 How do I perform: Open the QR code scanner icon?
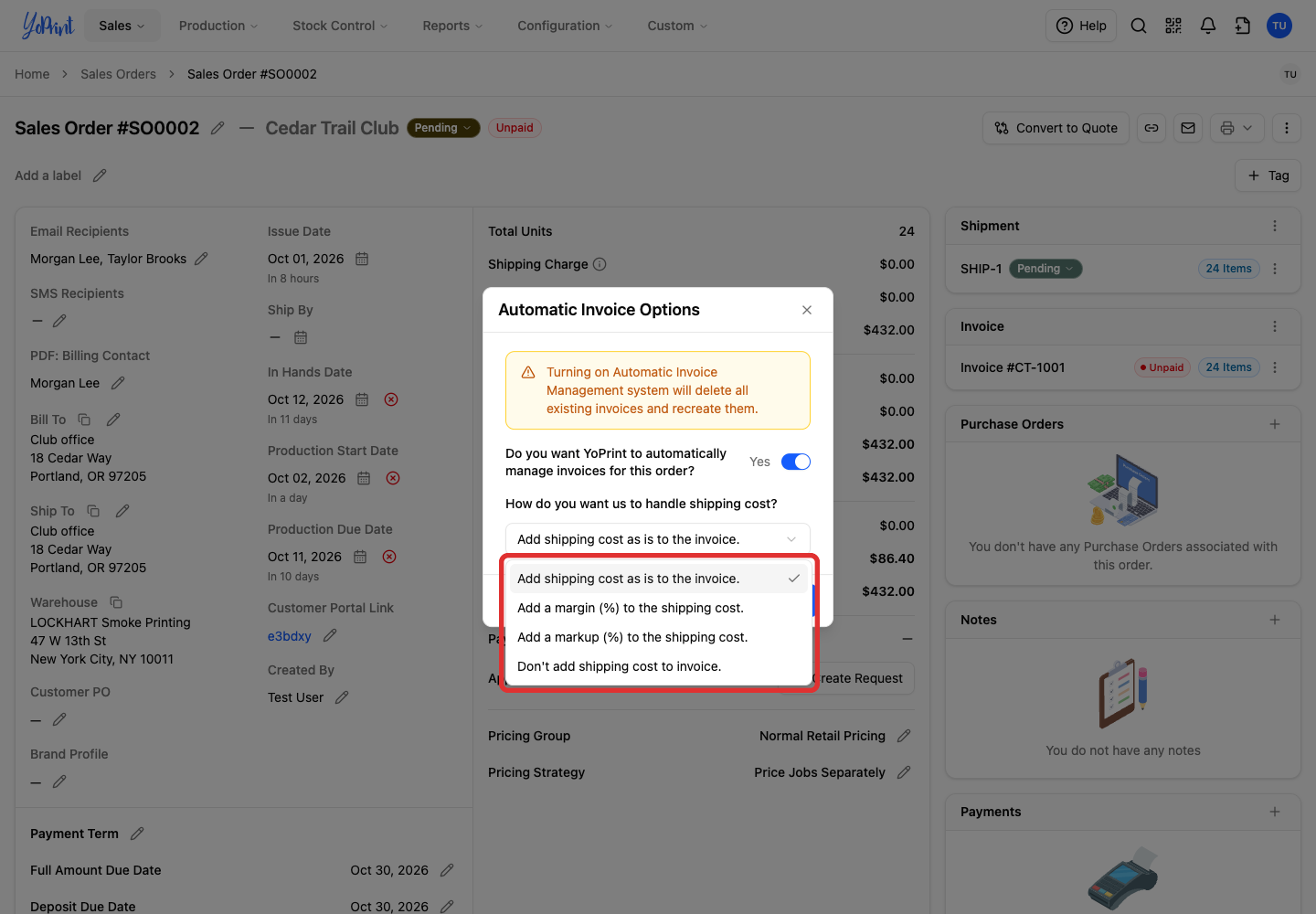coord(1173,26)
